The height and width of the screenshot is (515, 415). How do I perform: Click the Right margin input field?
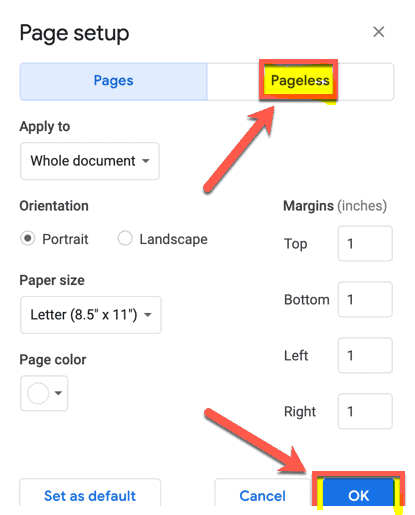coord(365,411)
